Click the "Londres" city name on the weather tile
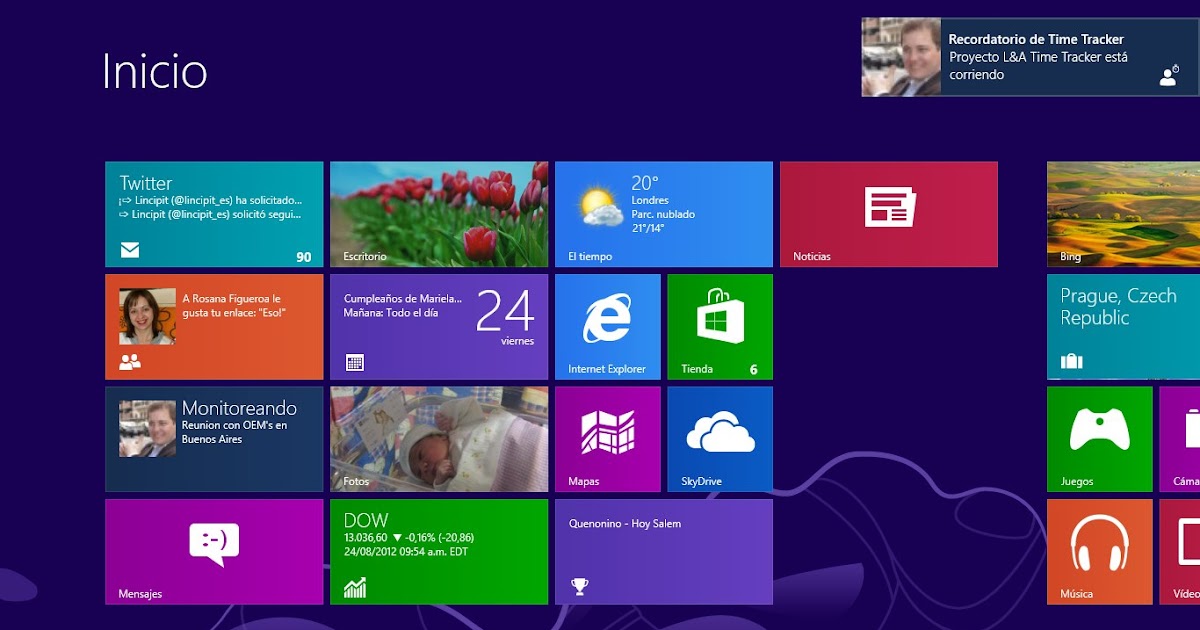The image size is (1200, 630). pos(650,200)
